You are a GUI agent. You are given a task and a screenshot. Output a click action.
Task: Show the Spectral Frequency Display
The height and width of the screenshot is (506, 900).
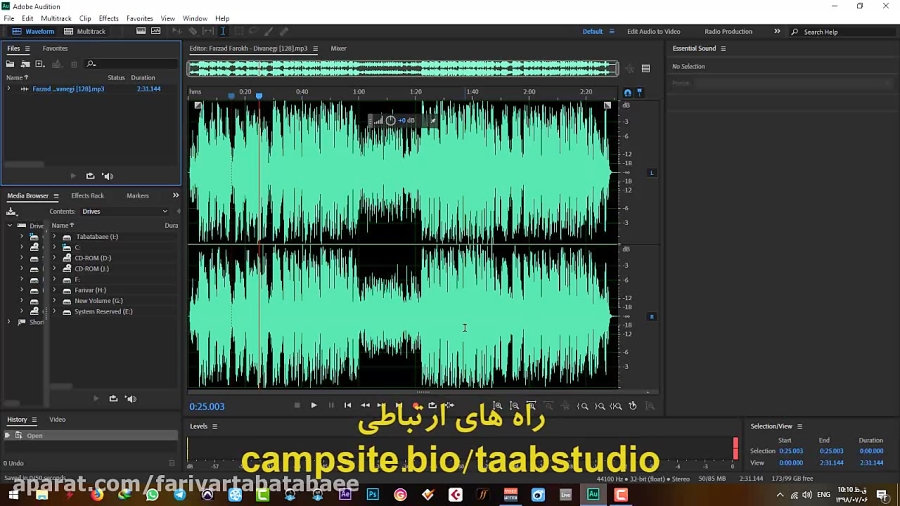141,32
